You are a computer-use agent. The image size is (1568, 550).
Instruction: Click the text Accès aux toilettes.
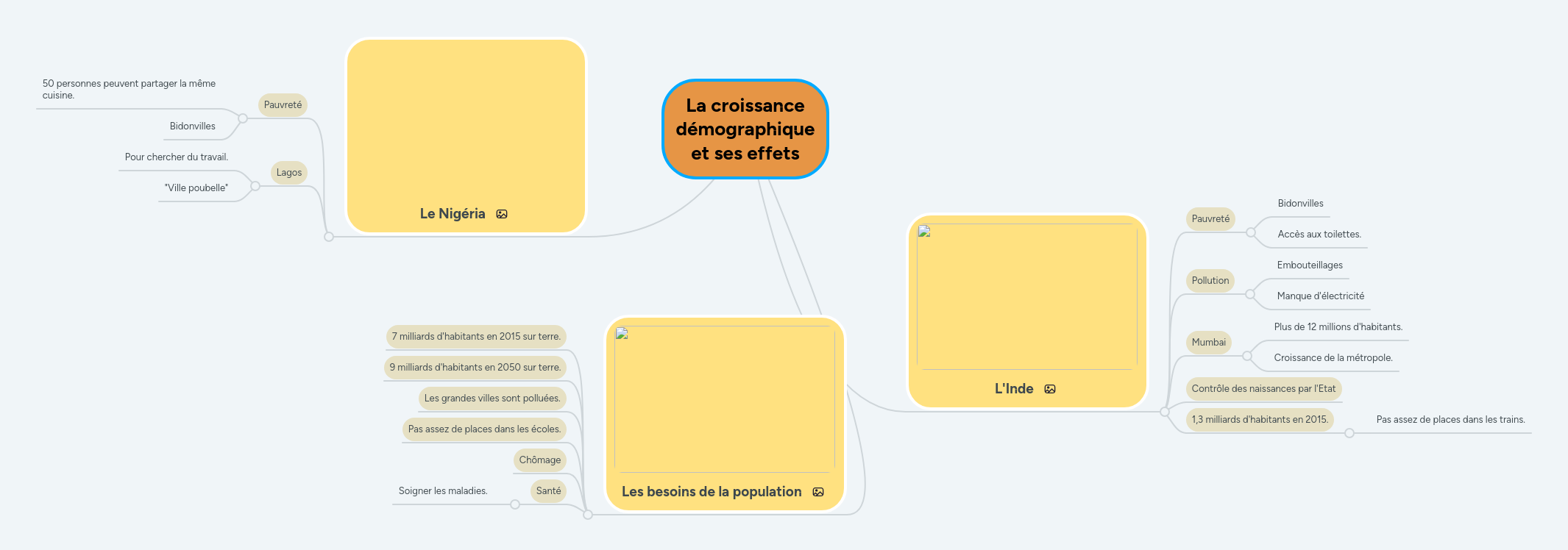pyautogui.click(x=1319, y=235)
